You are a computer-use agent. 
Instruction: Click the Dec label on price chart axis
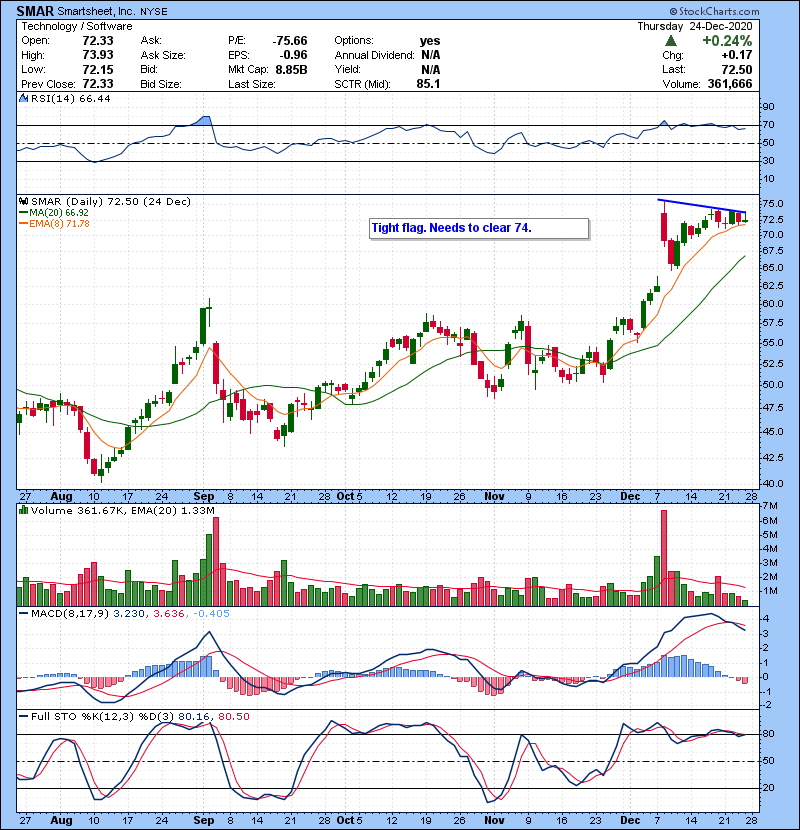pyautogui.click(x=630, y=497)
